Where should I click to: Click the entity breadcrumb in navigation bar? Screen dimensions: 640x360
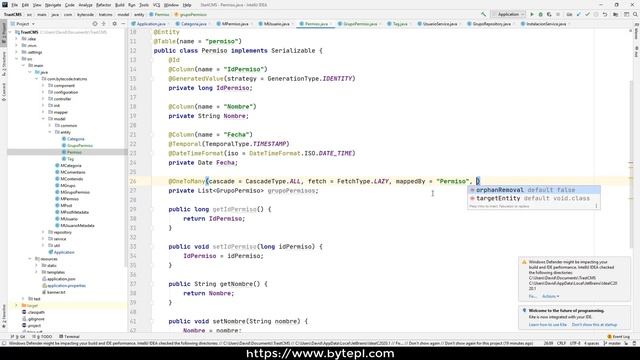(139, 14)
